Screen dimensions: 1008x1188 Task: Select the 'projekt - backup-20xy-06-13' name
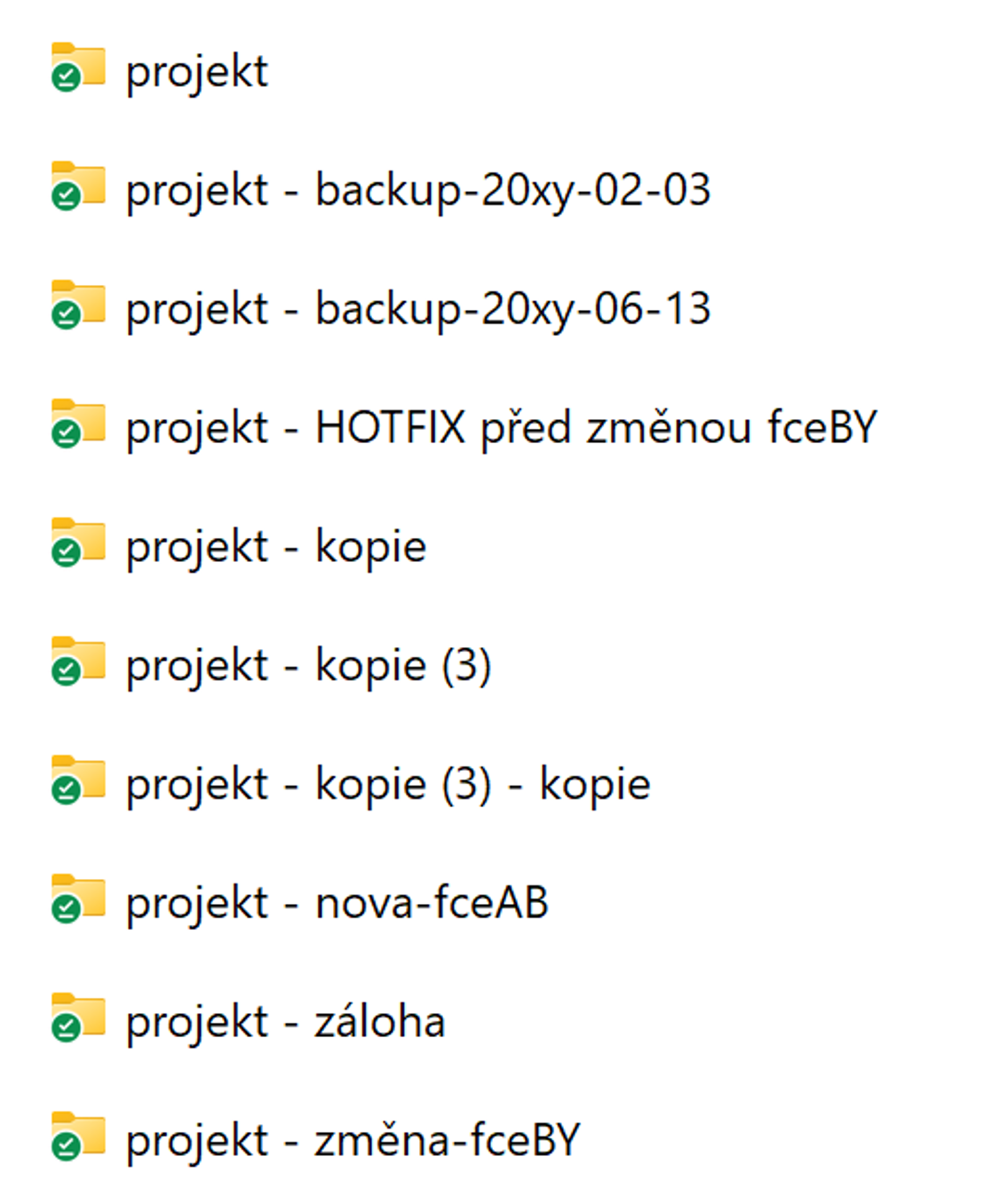point(418,310)
